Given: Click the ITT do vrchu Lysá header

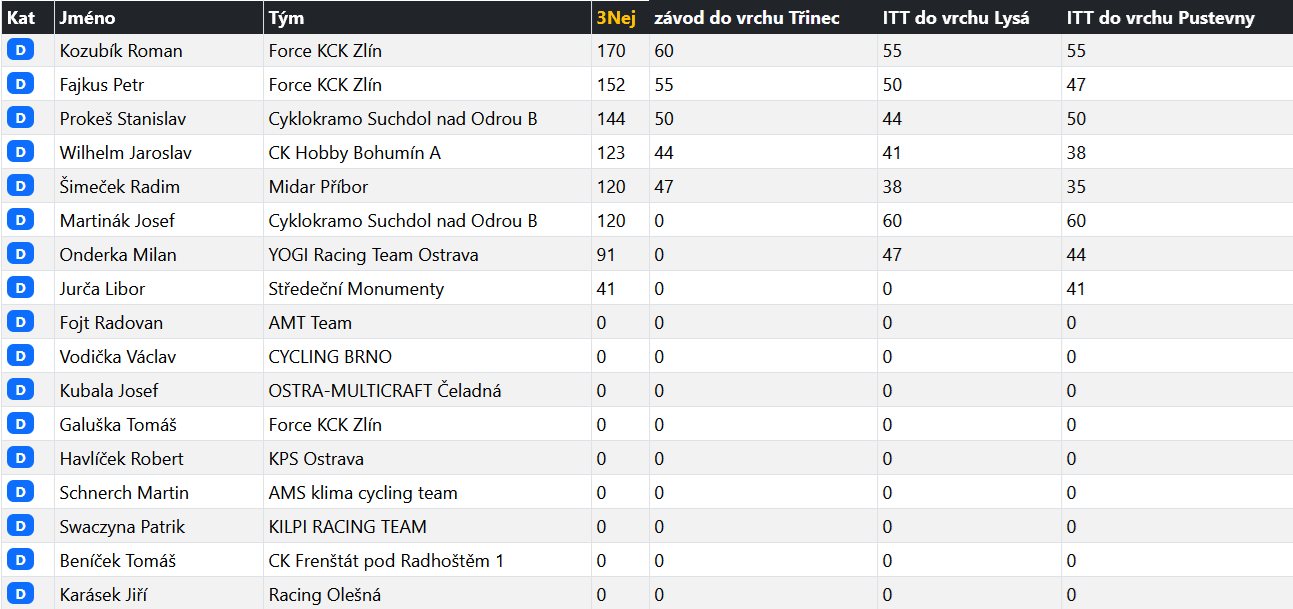Looking at the screenshot, I should pos(955,18).
